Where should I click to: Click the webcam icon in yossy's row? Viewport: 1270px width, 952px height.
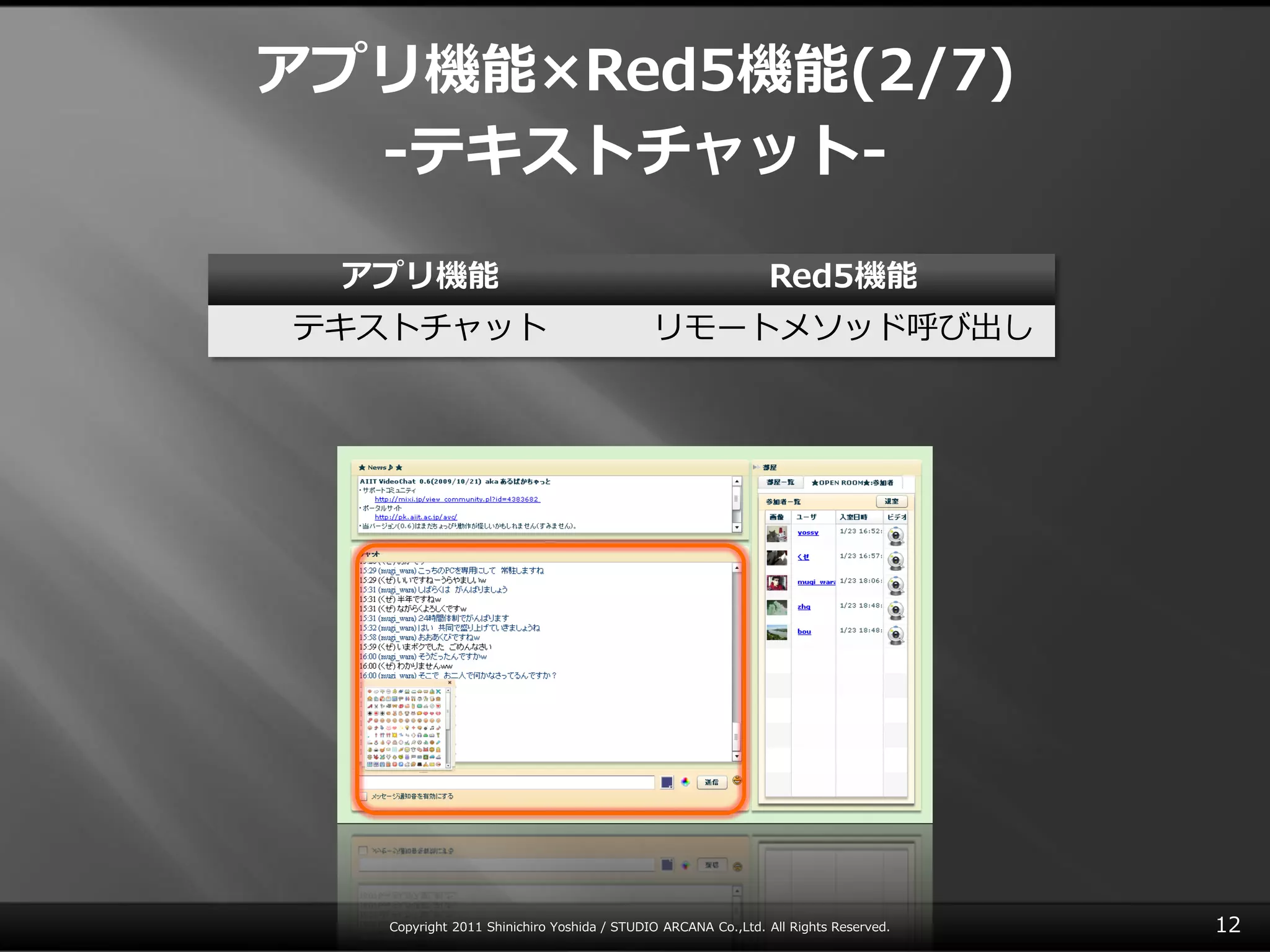(x=895, y=535)
